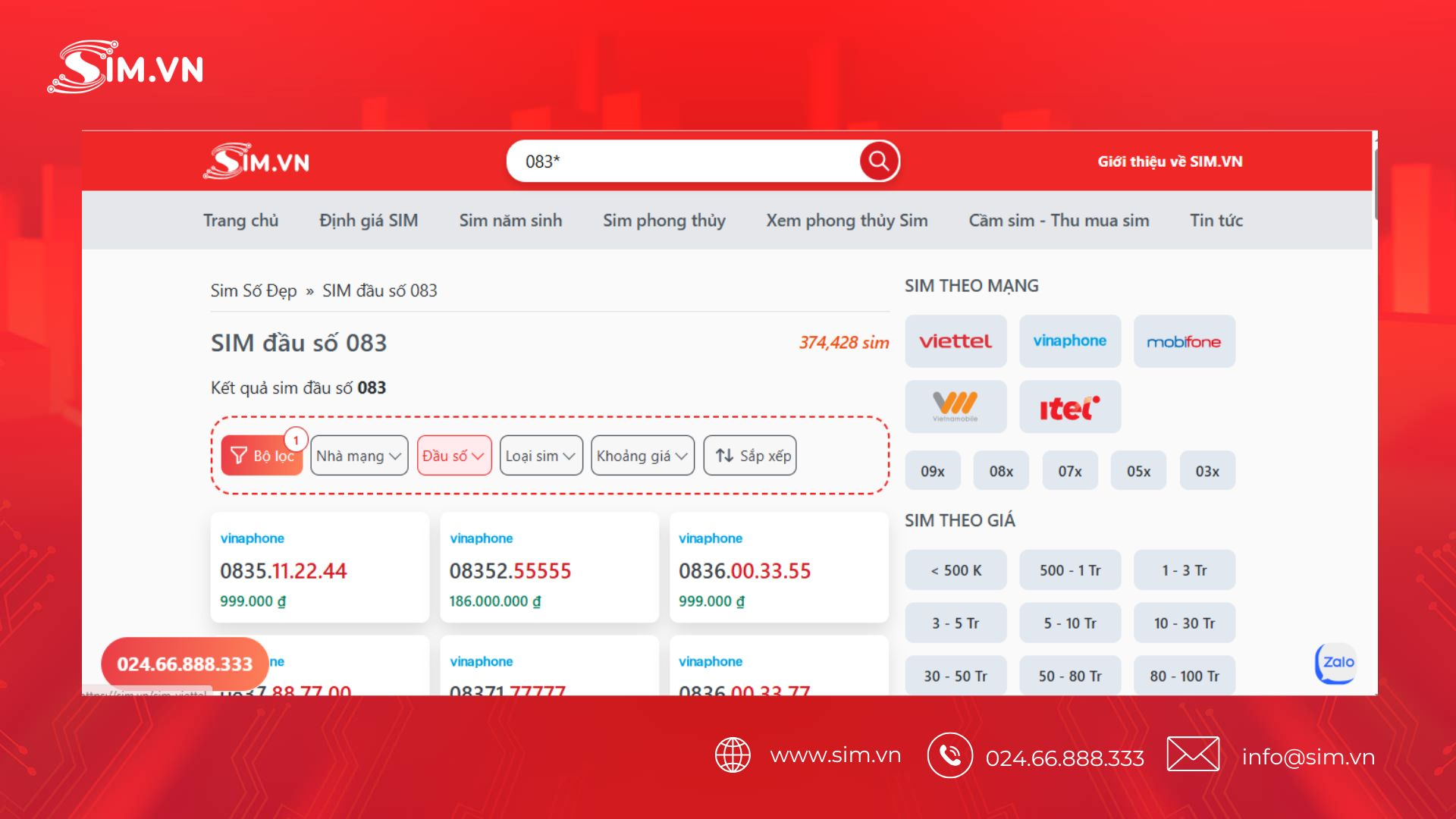Open SIM number 0836.00.33.55

(745, 571)
